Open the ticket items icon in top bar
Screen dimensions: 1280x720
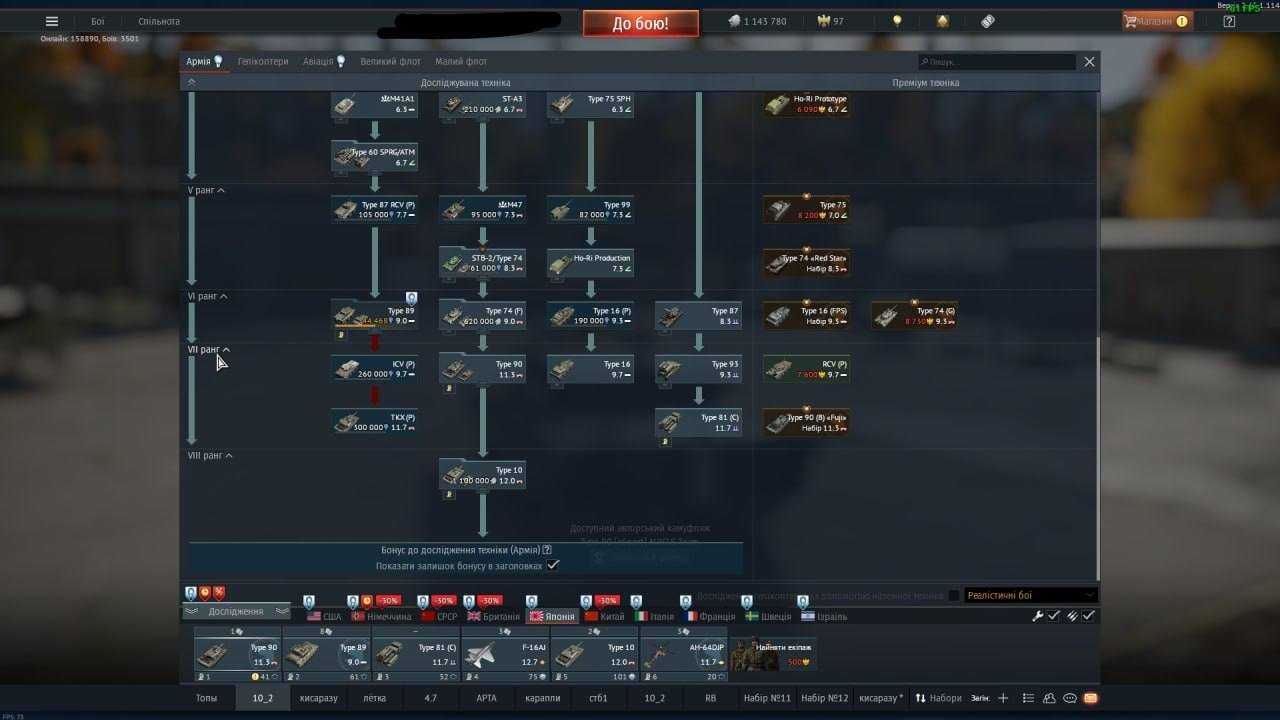988,21
